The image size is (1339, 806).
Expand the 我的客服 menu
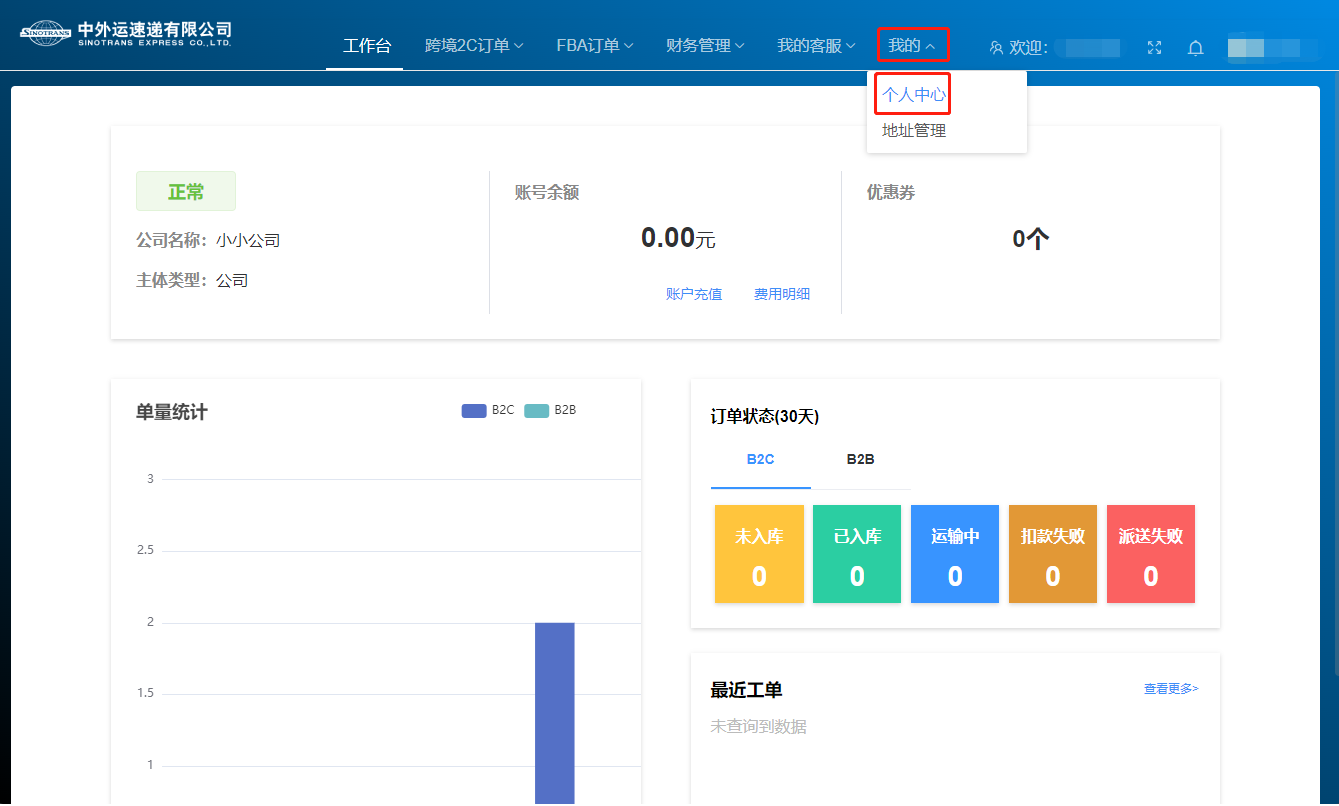coord(816,46)
